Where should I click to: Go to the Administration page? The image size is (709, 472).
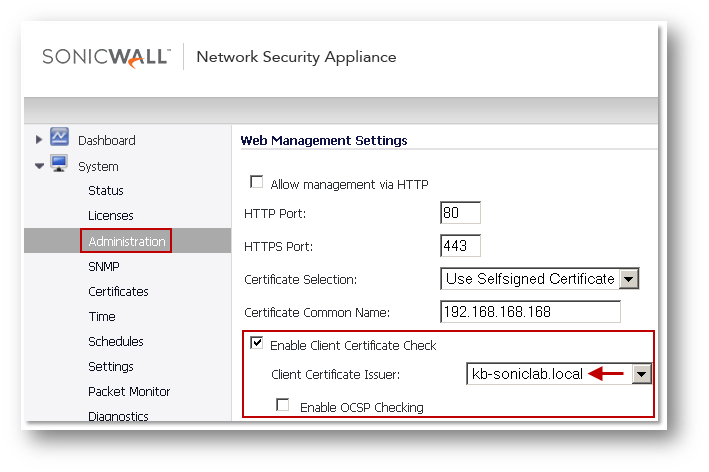click(x=126, y=241)
